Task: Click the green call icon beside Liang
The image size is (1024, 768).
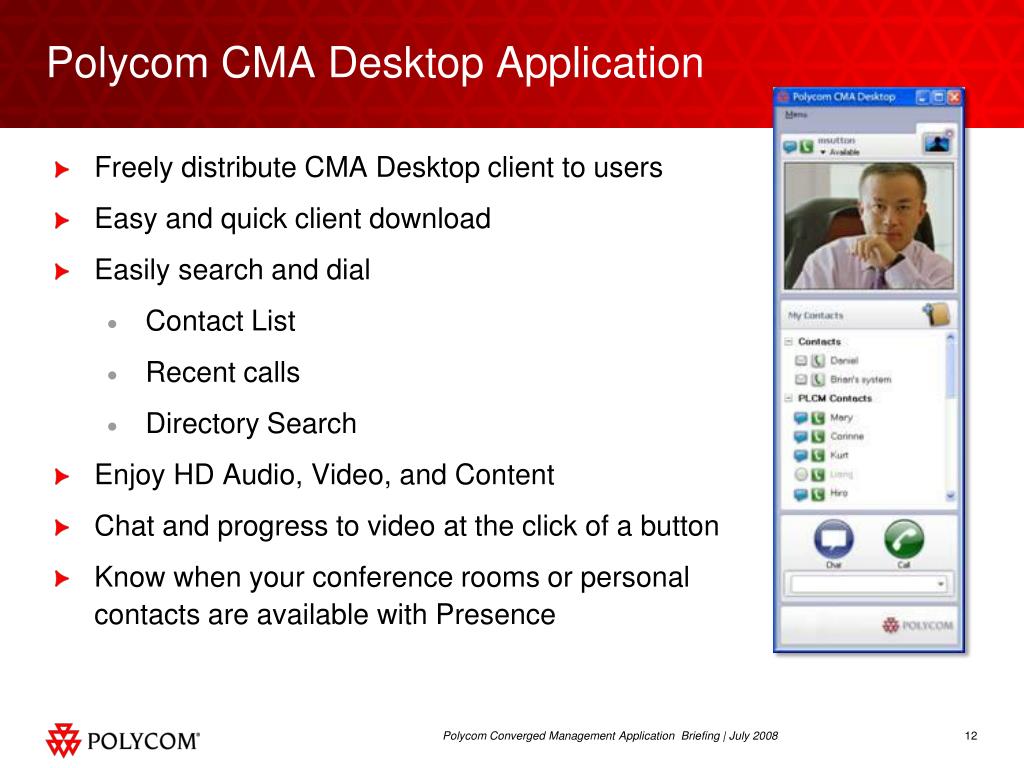Action: [x=818, y=475]
